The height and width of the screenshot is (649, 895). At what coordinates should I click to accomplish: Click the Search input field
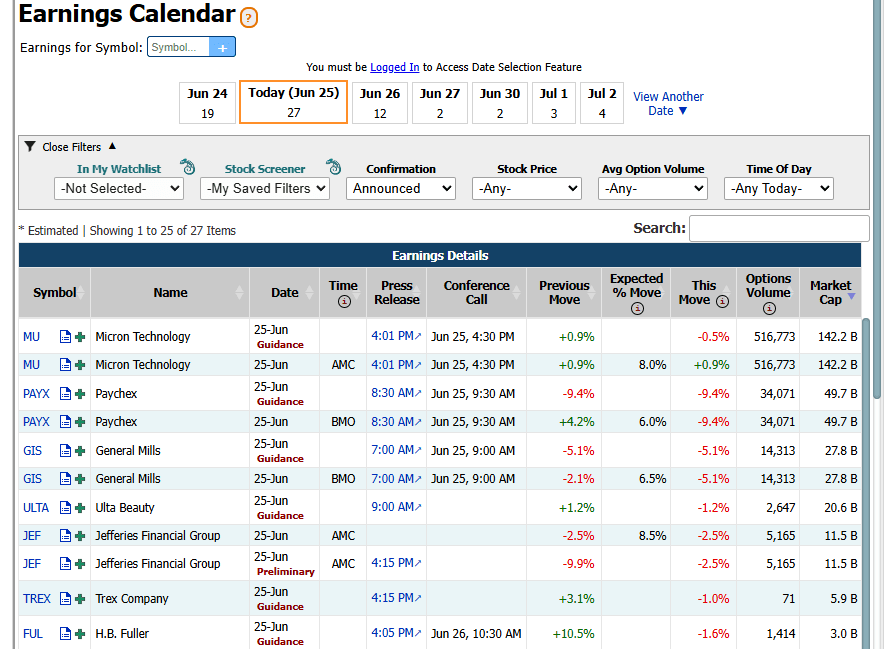[x=779, y=228]
